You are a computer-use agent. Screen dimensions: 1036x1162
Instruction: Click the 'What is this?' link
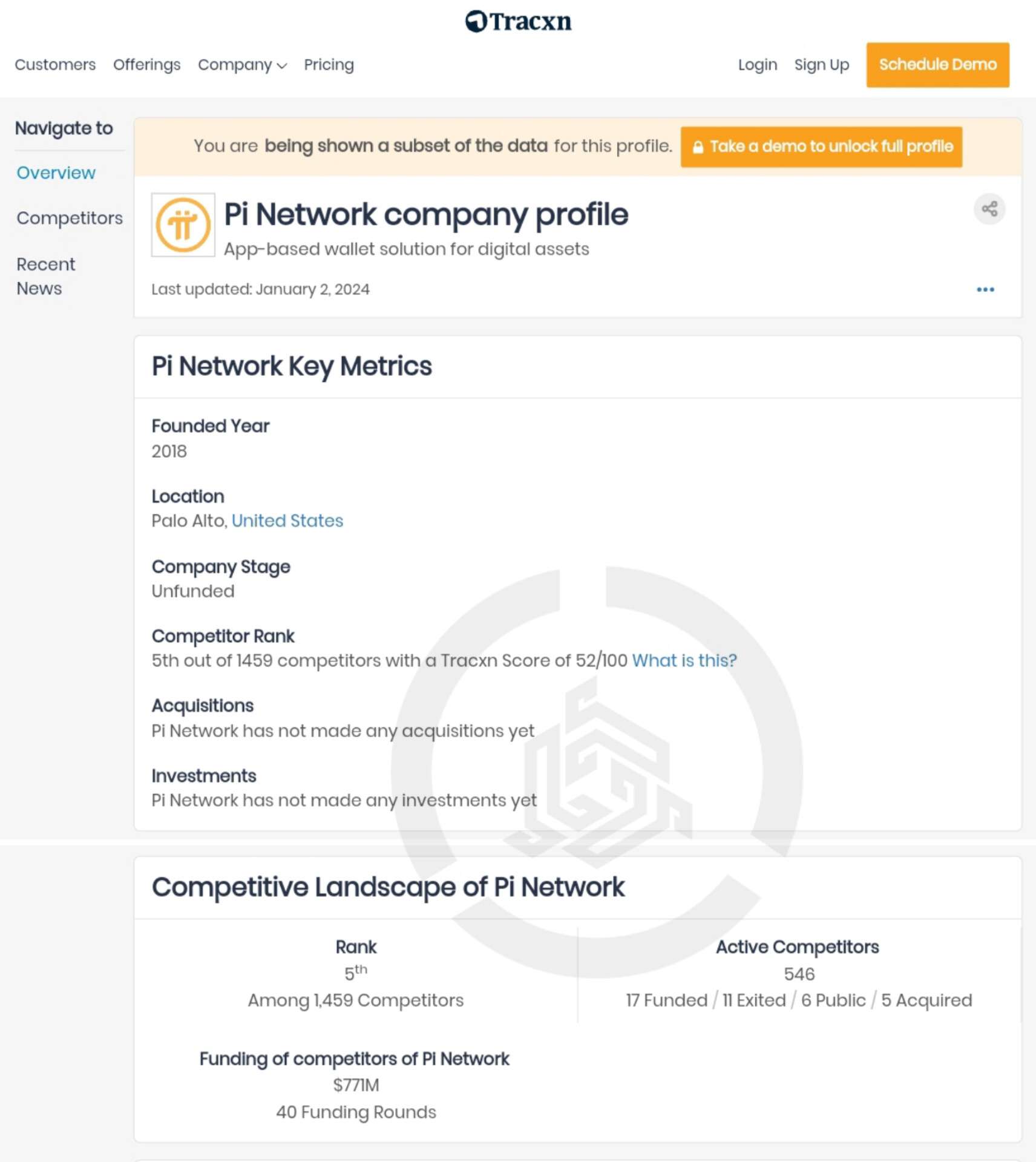[684, 660]
